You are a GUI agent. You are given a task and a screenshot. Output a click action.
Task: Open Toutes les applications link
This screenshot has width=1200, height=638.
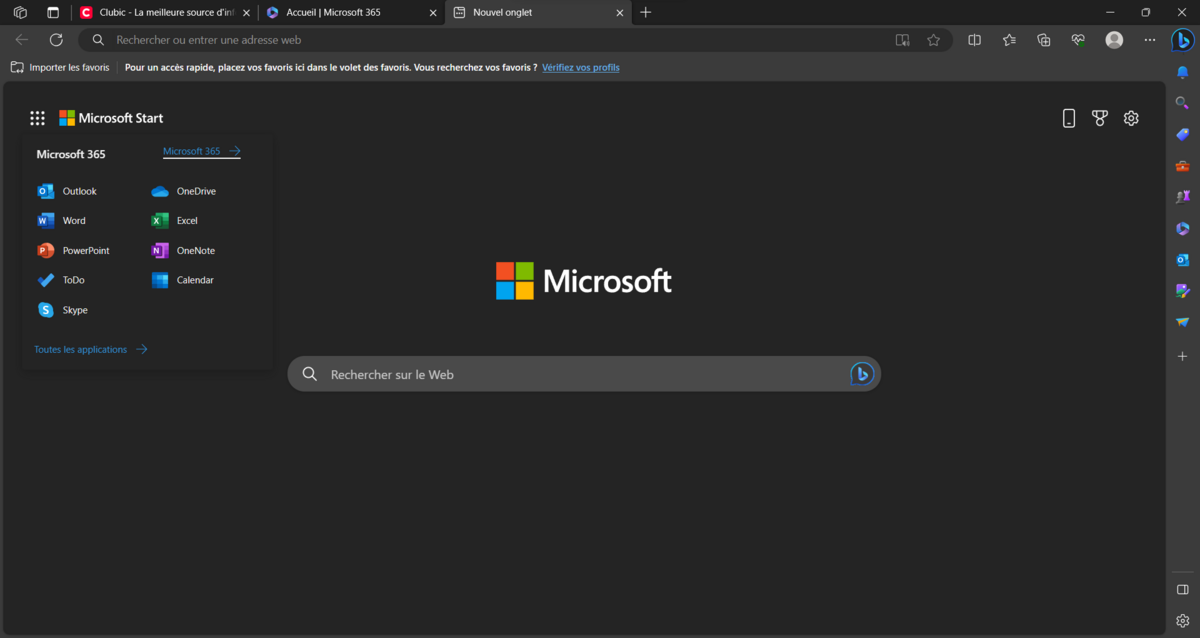point(91,350)
